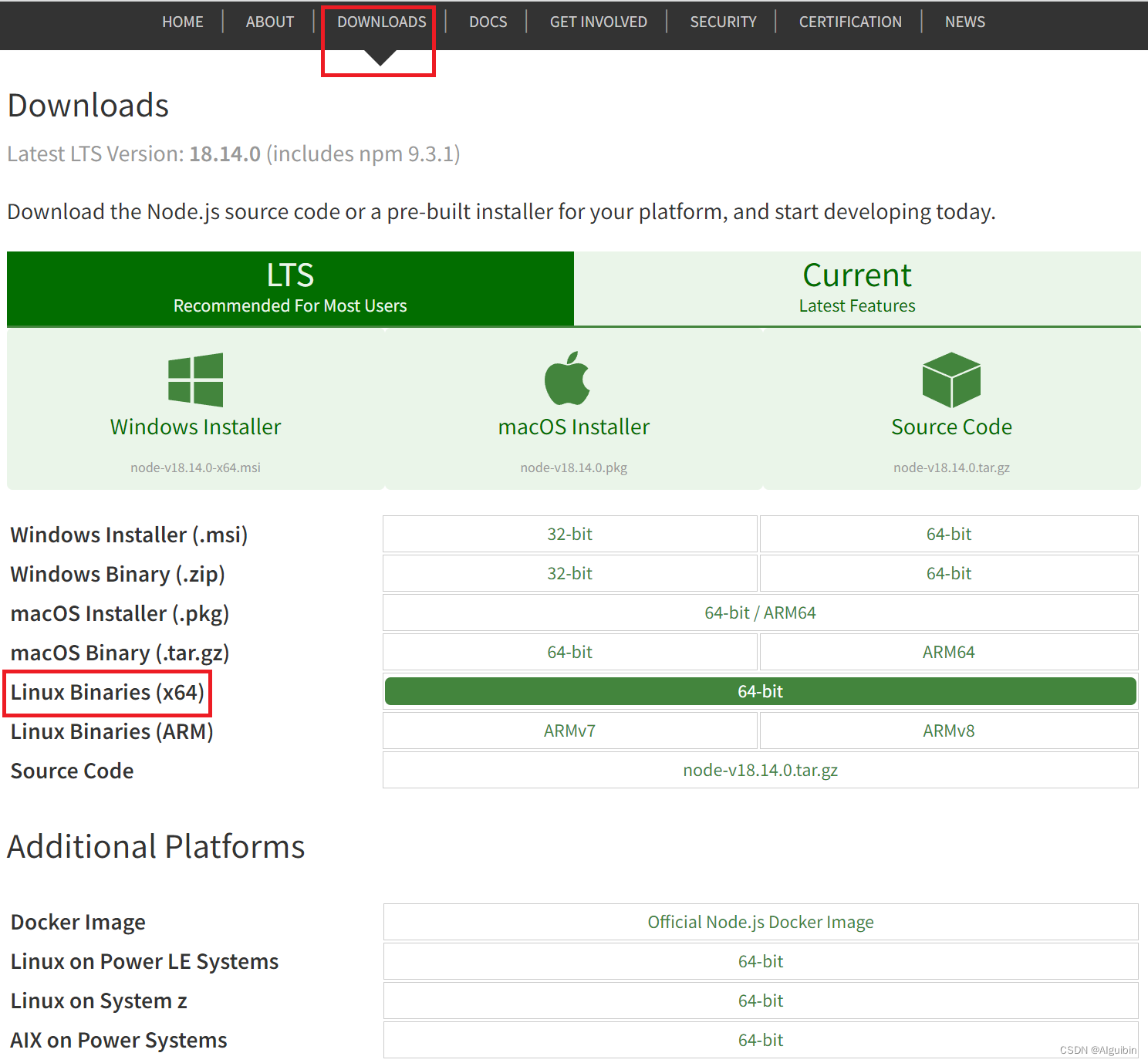Switch to the Current Latest Features tab
The width and height of the screenshot is (1148, 1063).
(857, 289)
